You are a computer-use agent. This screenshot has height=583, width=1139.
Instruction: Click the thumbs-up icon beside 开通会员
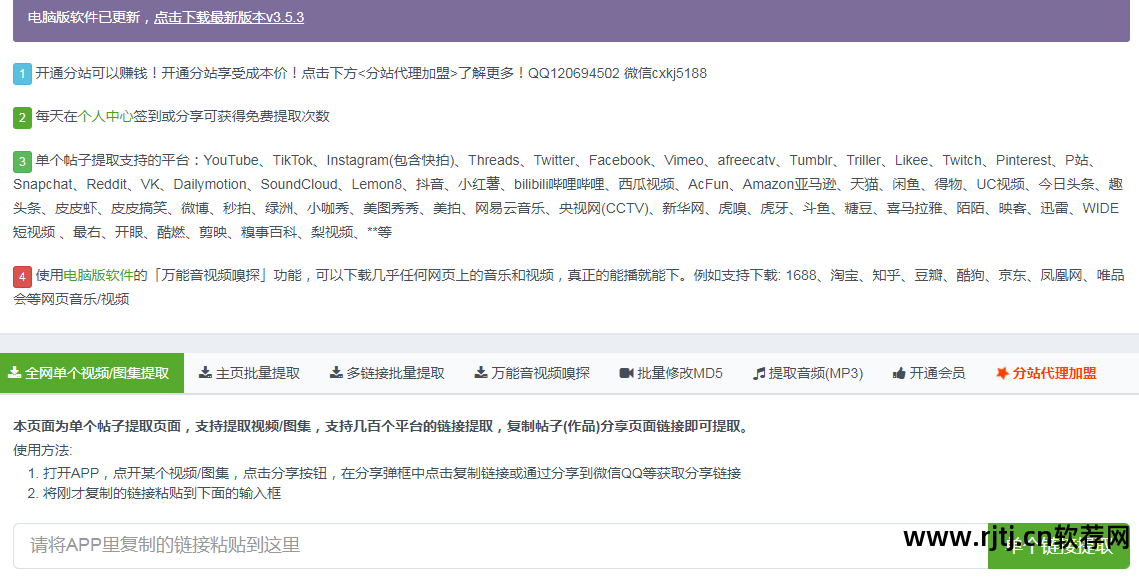tap(899, 372)
